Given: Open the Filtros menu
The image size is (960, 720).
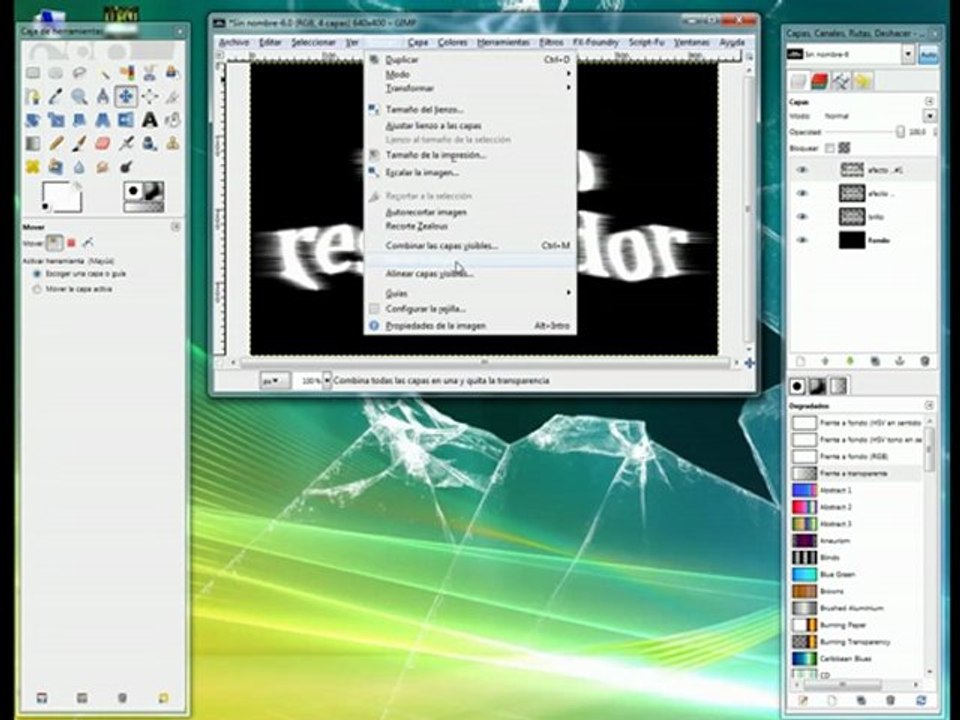Looking at the screenshot, I should [x=551, y=42].
